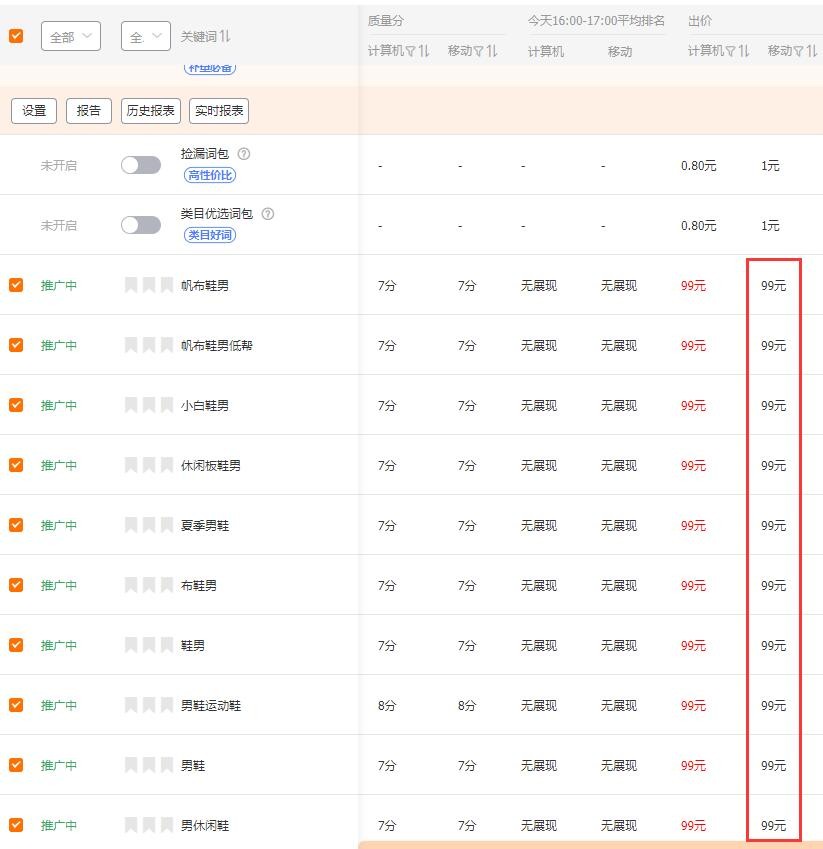This screenshot has width=823, height=849.
Task: Open the 全 dropdown filter
Action: pos(144,35)
